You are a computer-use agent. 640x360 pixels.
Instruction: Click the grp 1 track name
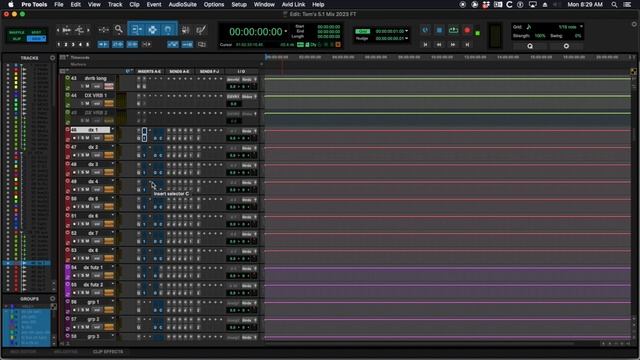pyautogui.click(x=93, y=302)
